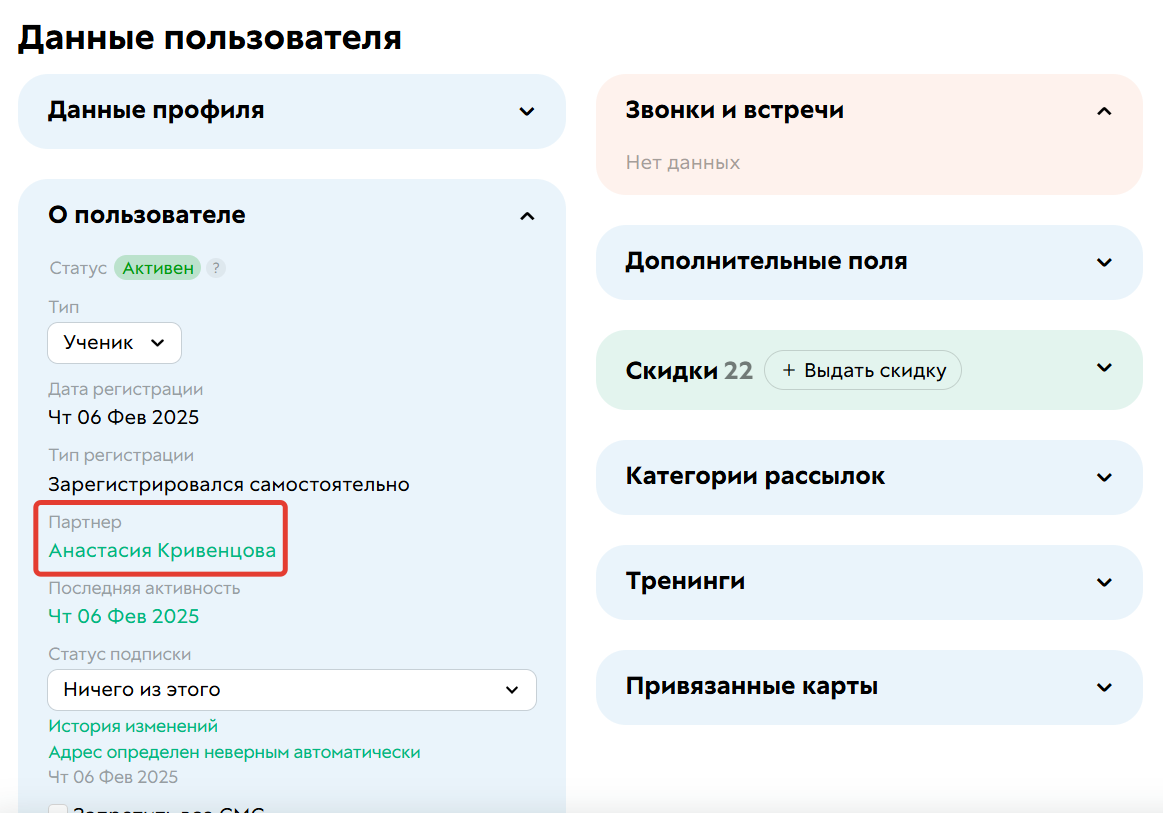Screen dimensions: 1163x813
Task: Click the expand arrow on 'Привязанные карты'
Action: point(1104,687)
